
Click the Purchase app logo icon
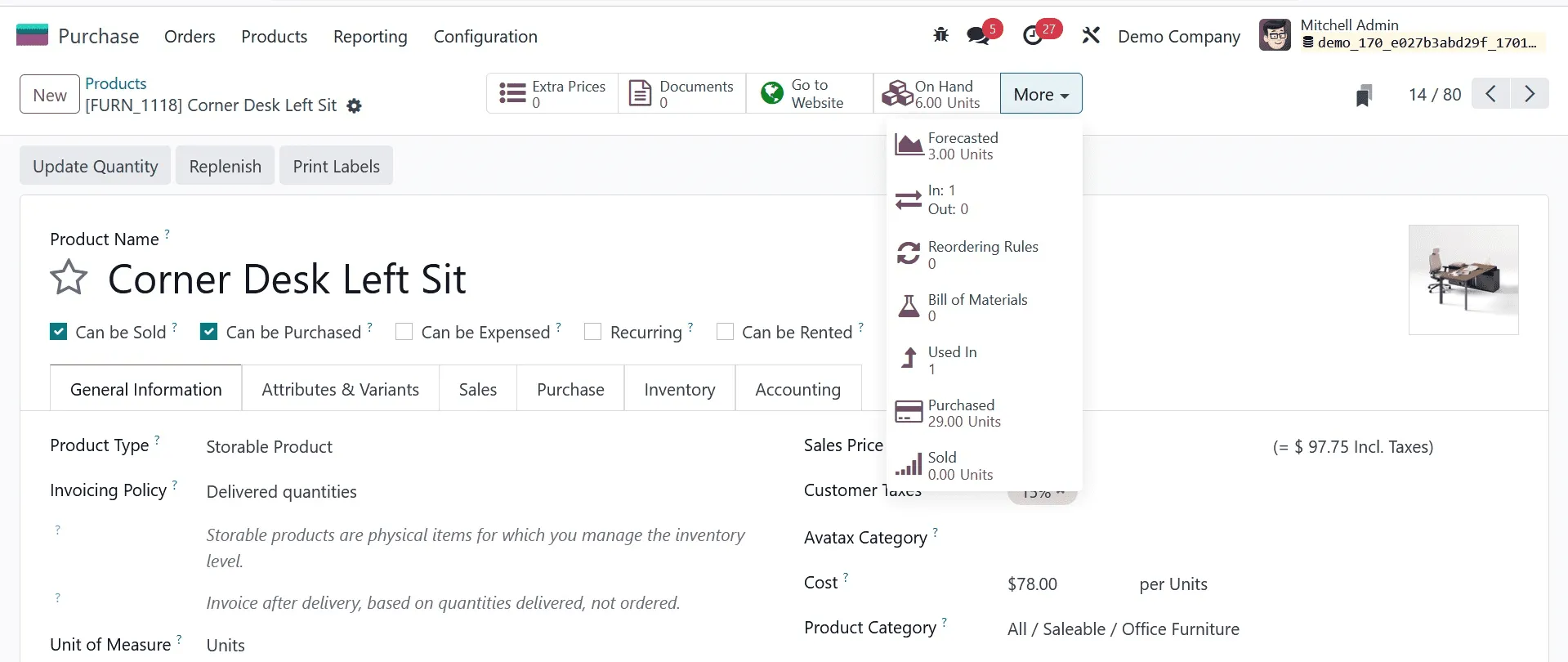coord(33,35)
